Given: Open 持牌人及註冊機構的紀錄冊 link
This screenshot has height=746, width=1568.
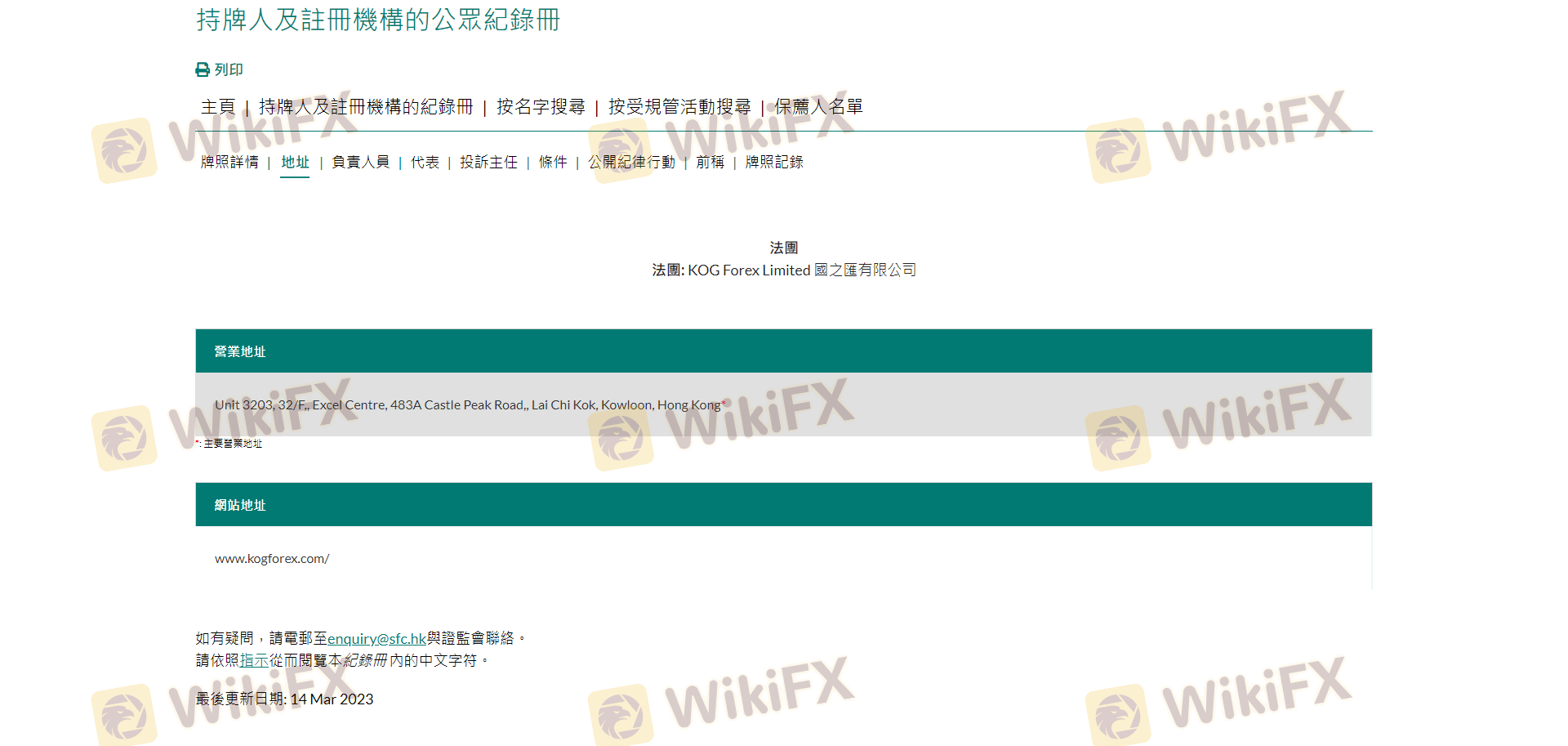Looking at the screenshot, I should [x=366, y=107].
